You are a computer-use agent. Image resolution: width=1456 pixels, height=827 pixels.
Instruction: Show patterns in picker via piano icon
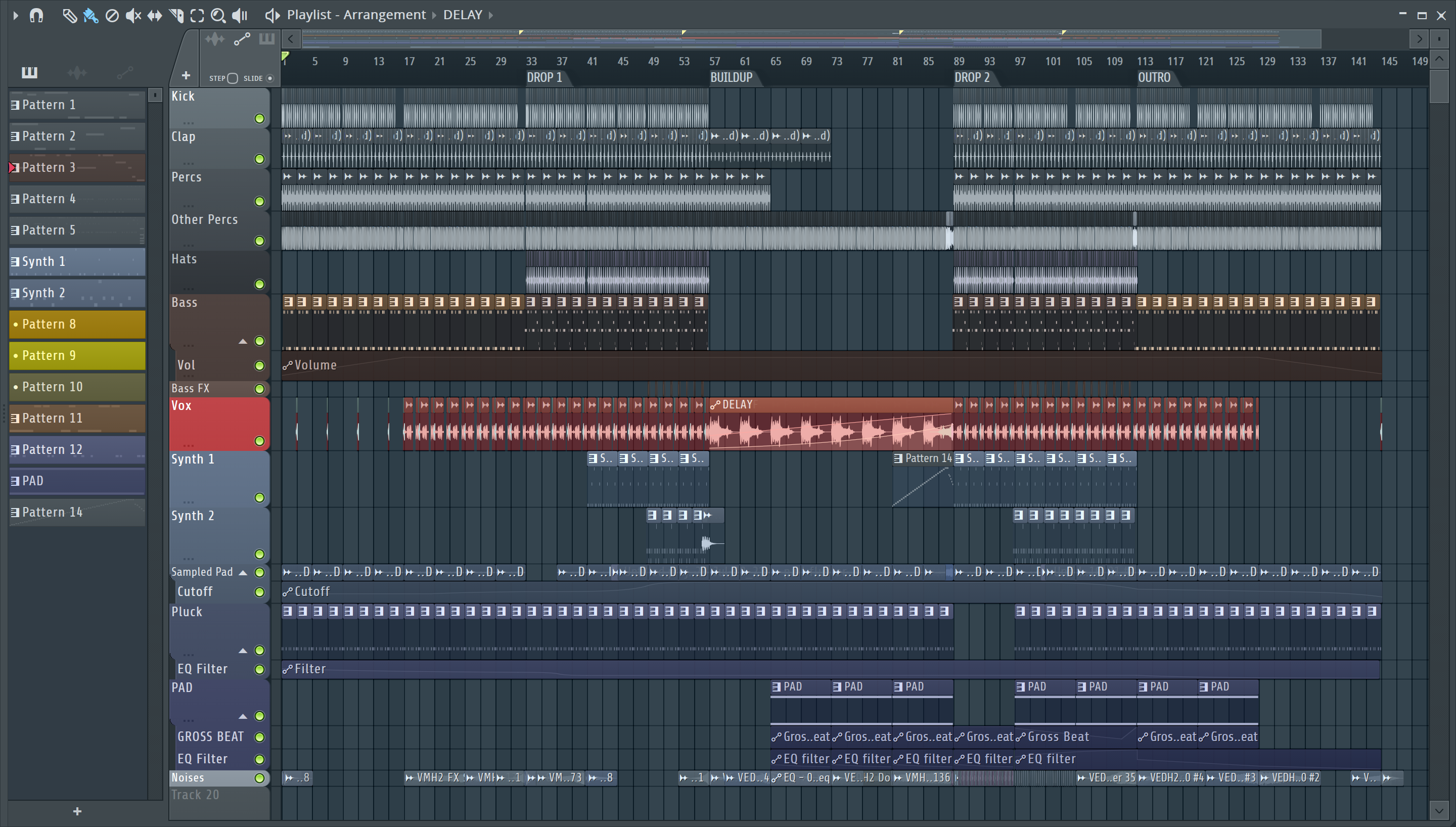pos(29,72)
